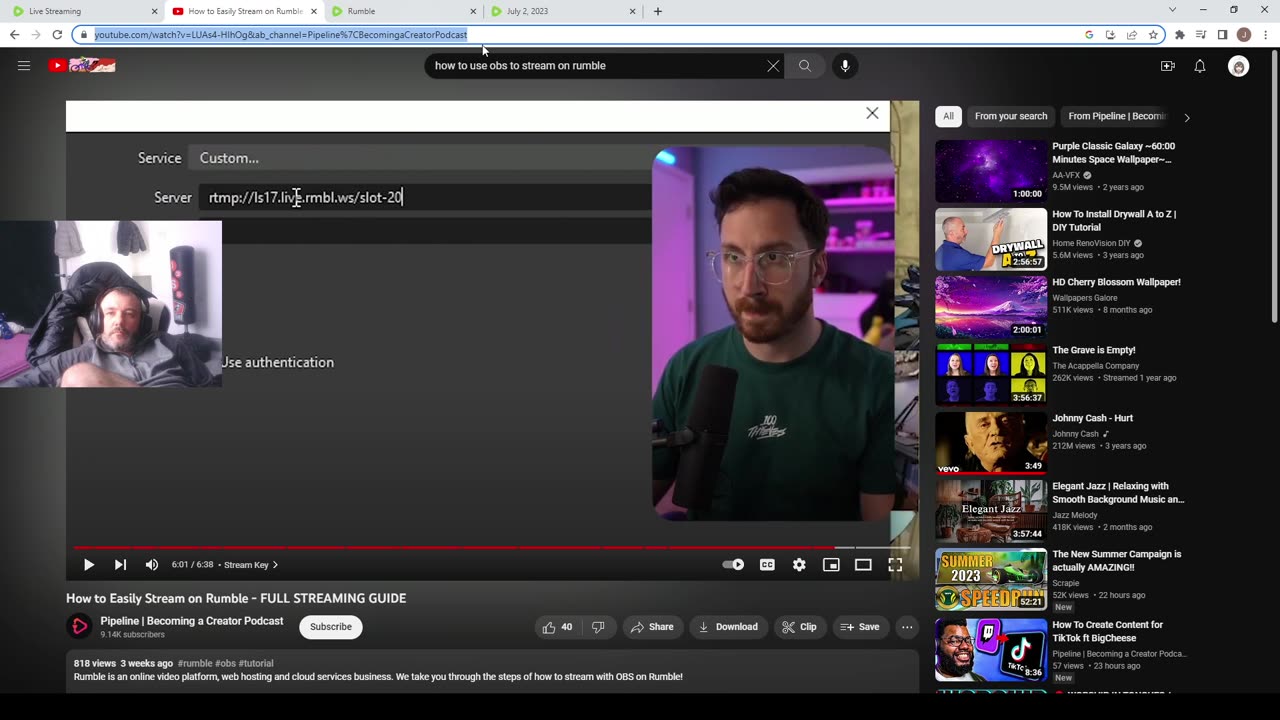Screen dimensions: 1280x720
Task: Click the #rumble hashtag in the description
Action: point(195,663)
